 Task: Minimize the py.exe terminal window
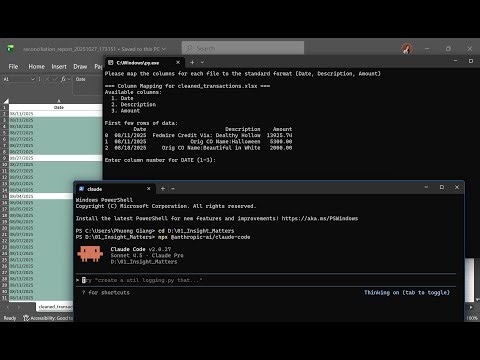[x=455, y=61]
